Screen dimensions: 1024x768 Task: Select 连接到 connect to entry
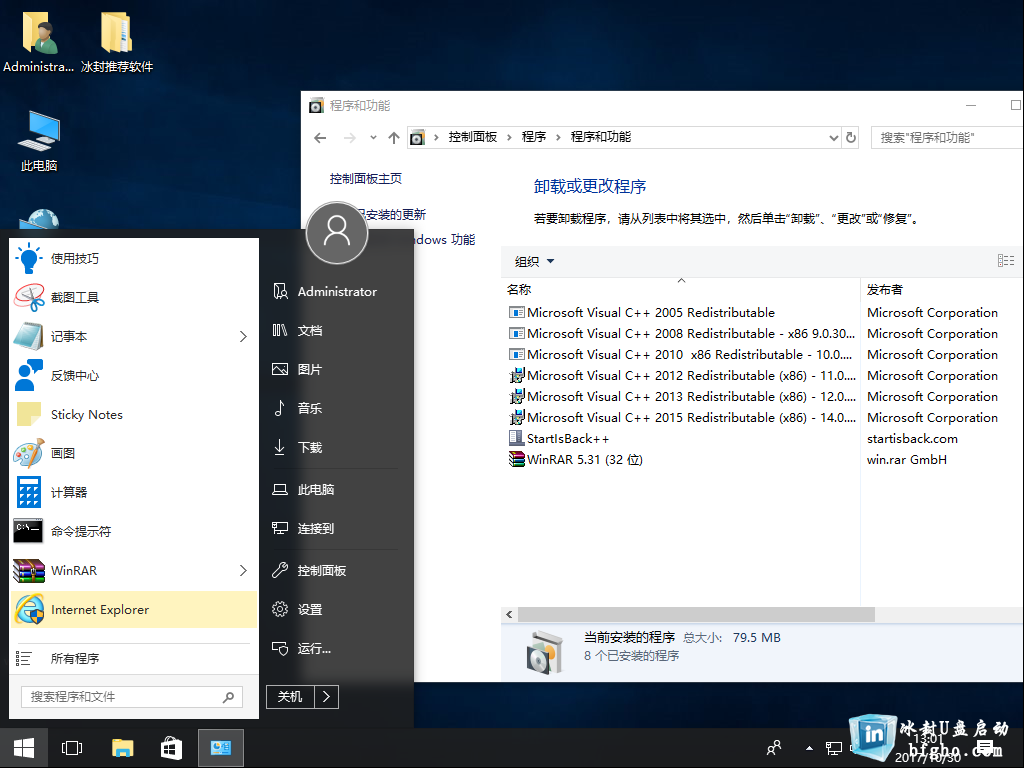click(335, 528)
